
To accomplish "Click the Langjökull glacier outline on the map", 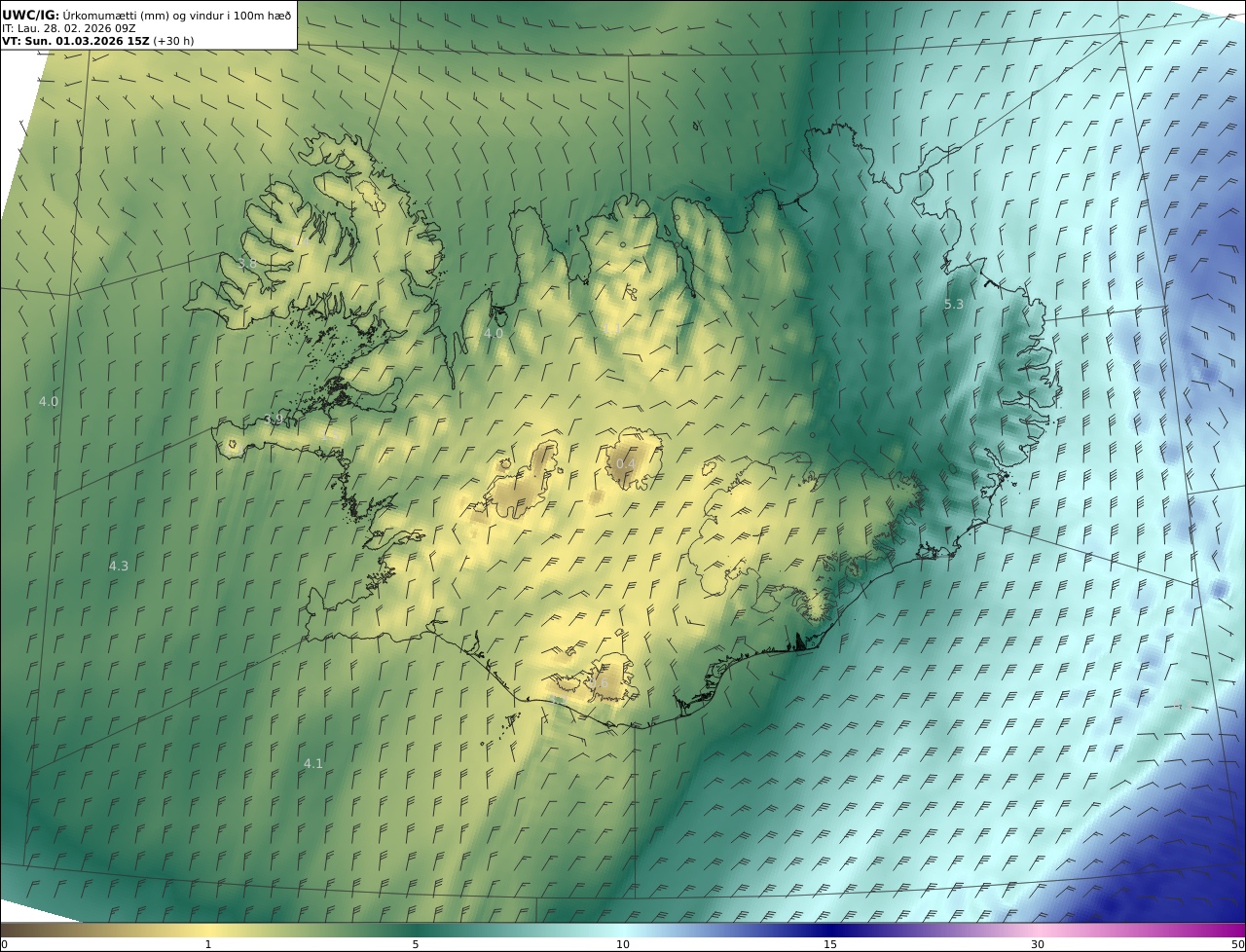I will tap(521, 482).
